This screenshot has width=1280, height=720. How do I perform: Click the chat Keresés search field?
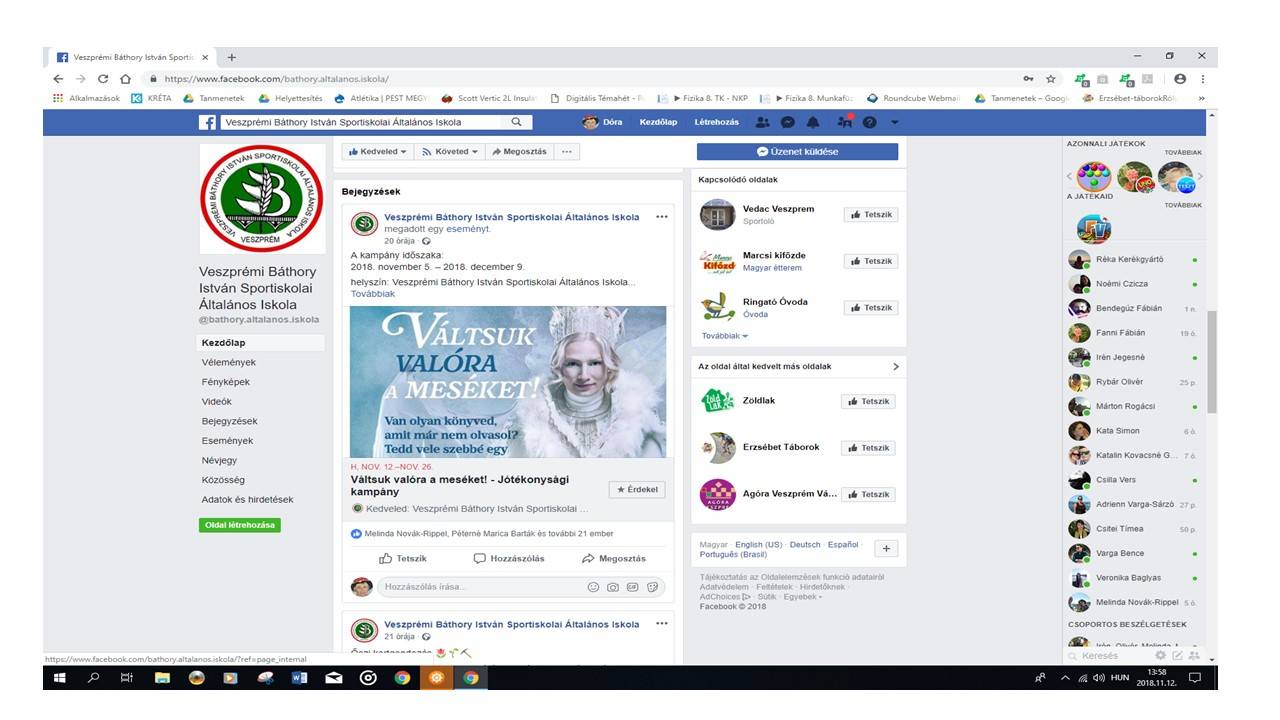click(x=1110, y=656)
